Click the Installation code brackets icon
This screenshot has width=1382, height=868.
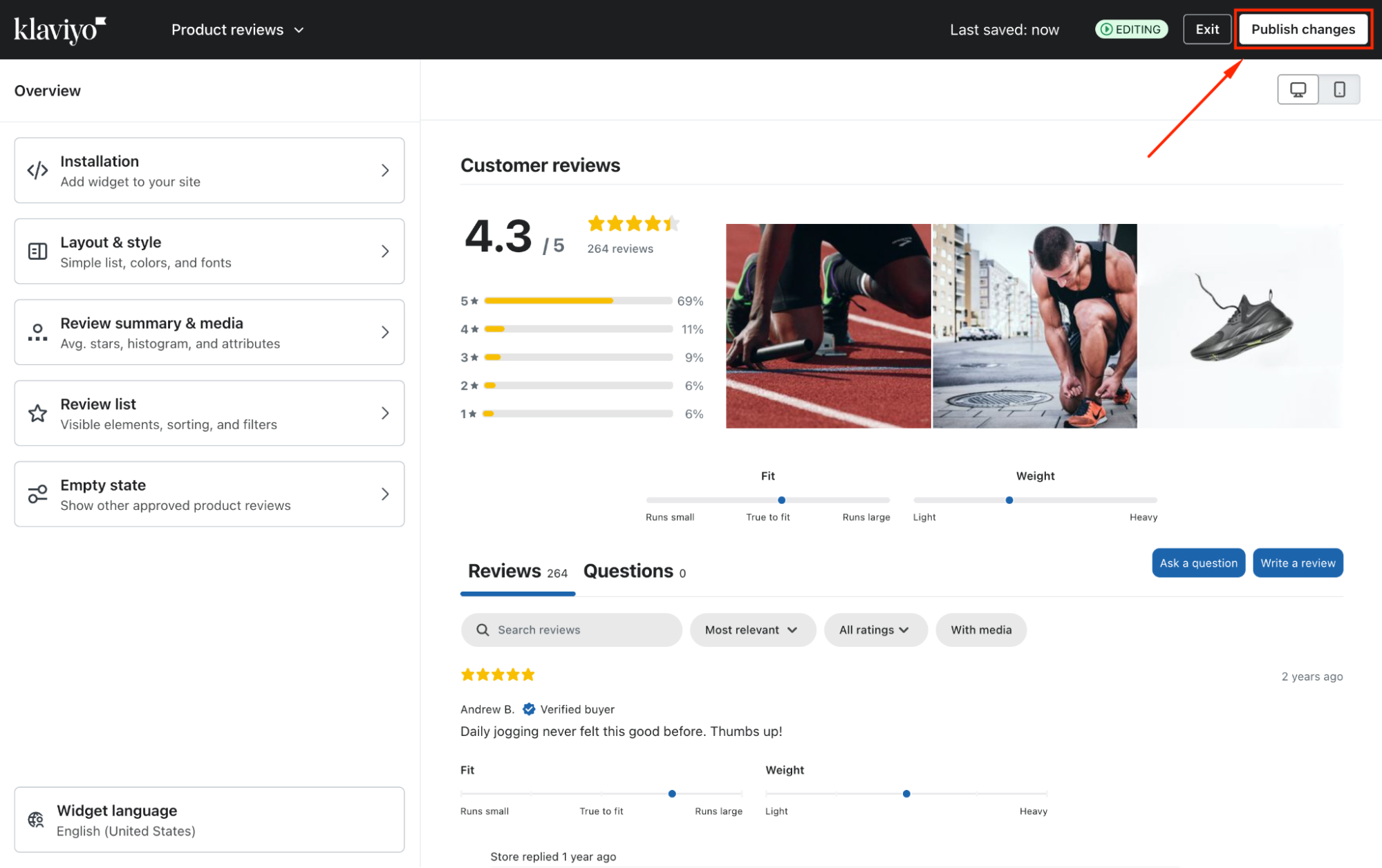coord(37,170)
